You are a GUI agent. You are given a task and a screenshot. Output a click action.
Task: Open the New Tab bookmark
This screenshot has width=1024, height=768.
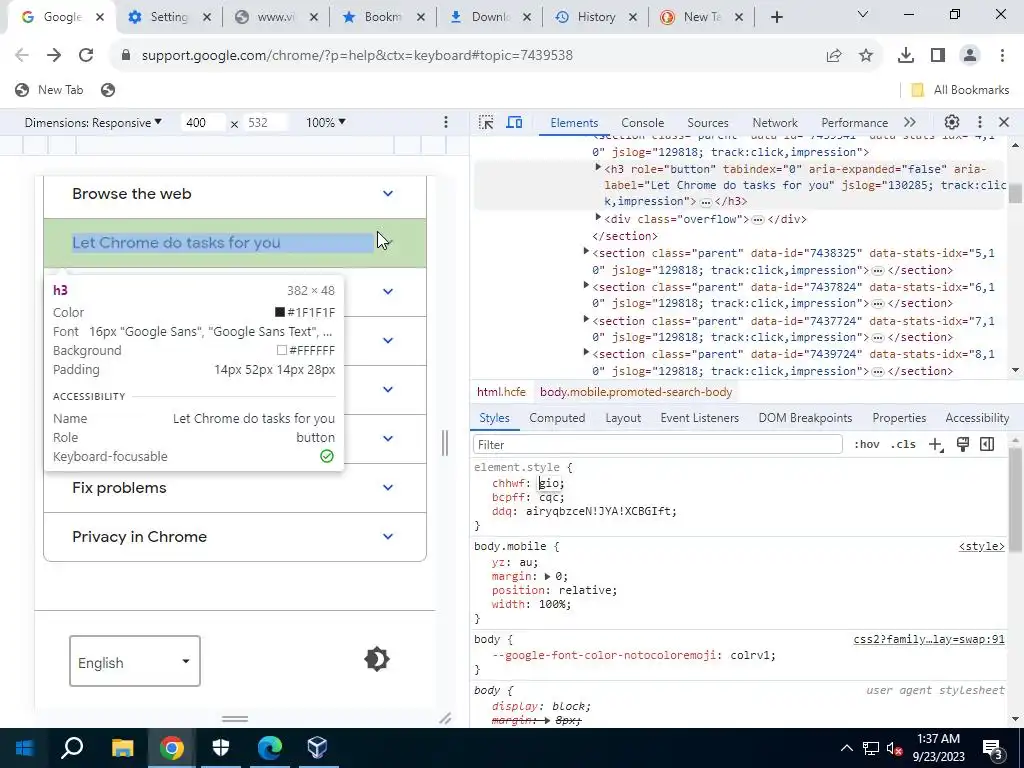click(x=50, y=90)
